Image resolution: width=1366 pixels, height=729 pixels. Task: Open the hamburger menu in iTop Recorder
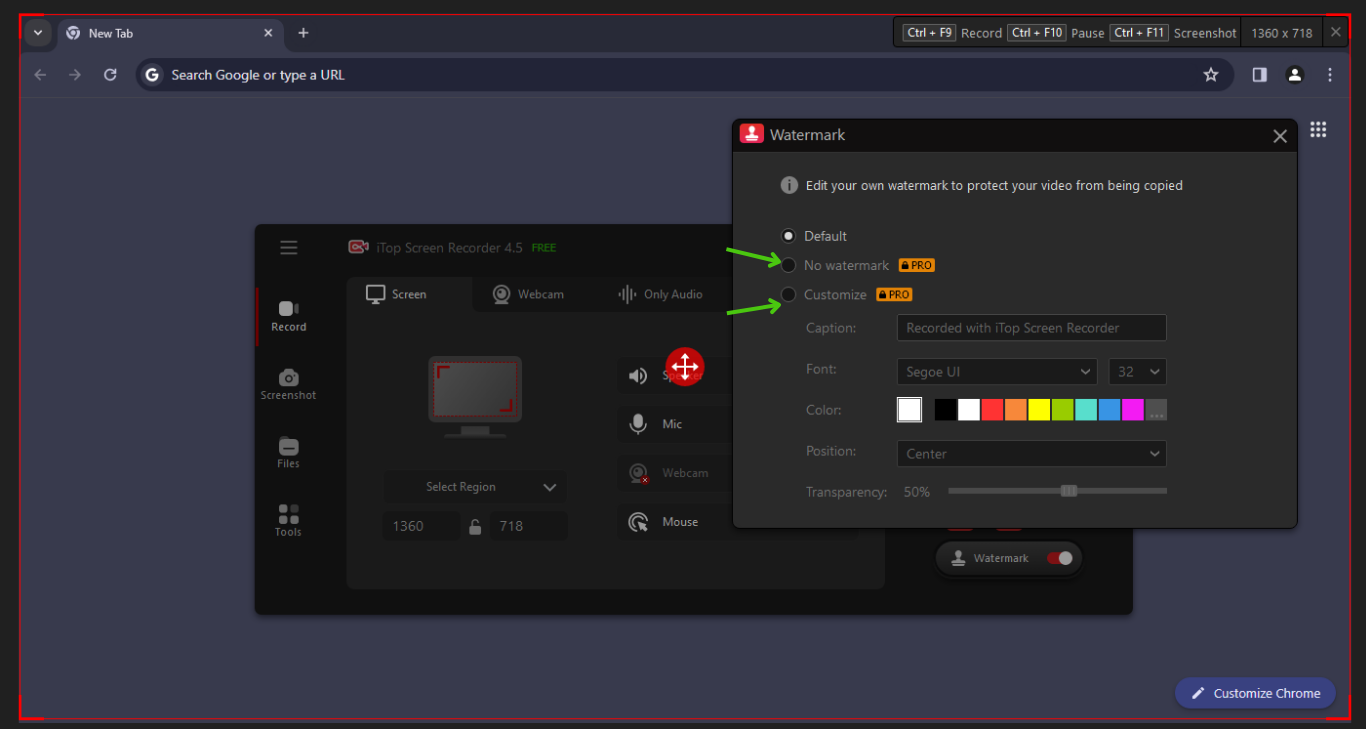click(x=288, y=248)
